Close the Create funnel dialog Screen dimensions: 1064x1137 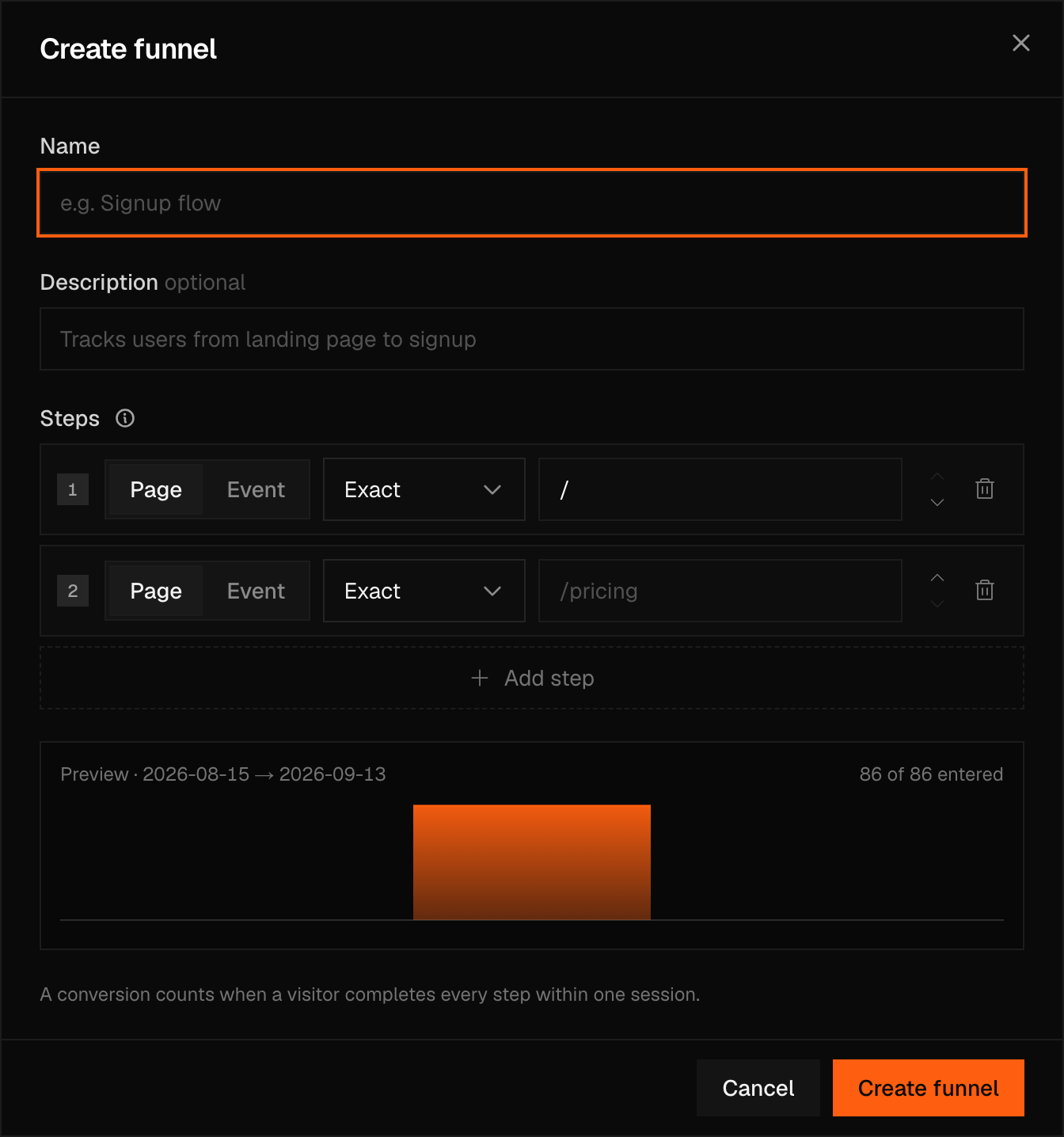click(x=1021, y=43)
